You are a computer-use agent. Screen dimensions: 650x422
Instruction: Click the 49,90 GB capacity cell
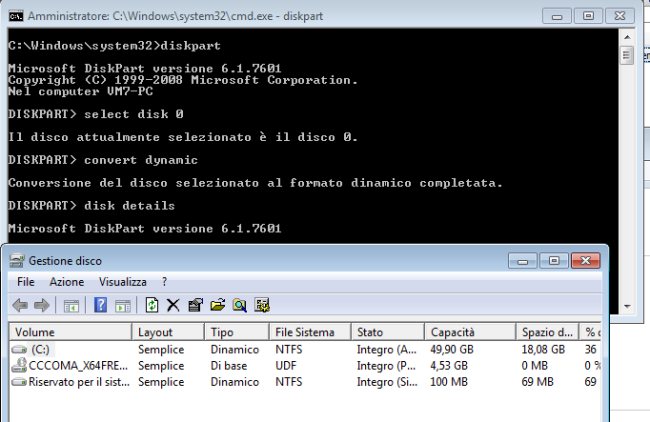[452, 349]
